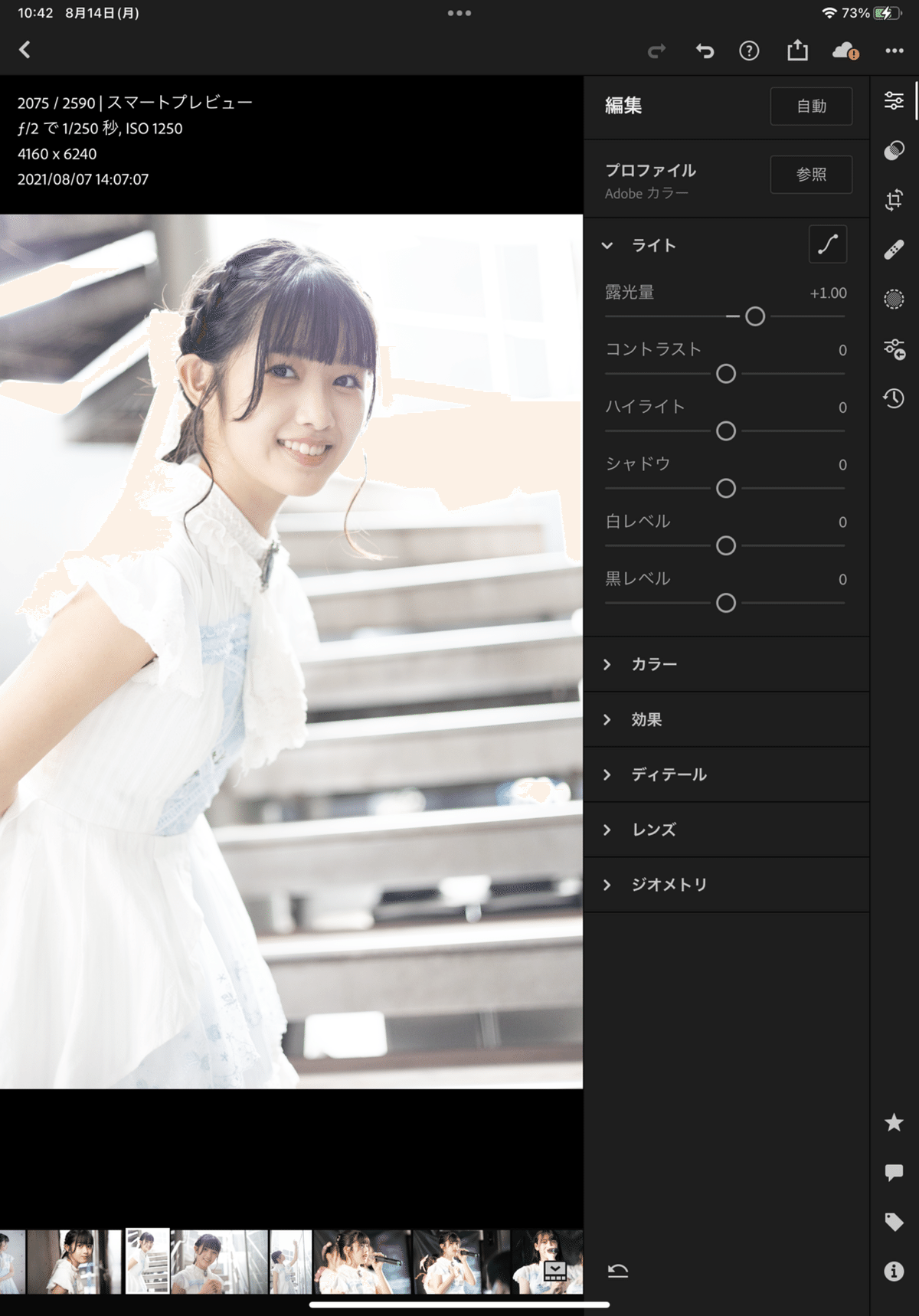Click the undo arrow icon

pyautogui.click(x=705, y=51)
